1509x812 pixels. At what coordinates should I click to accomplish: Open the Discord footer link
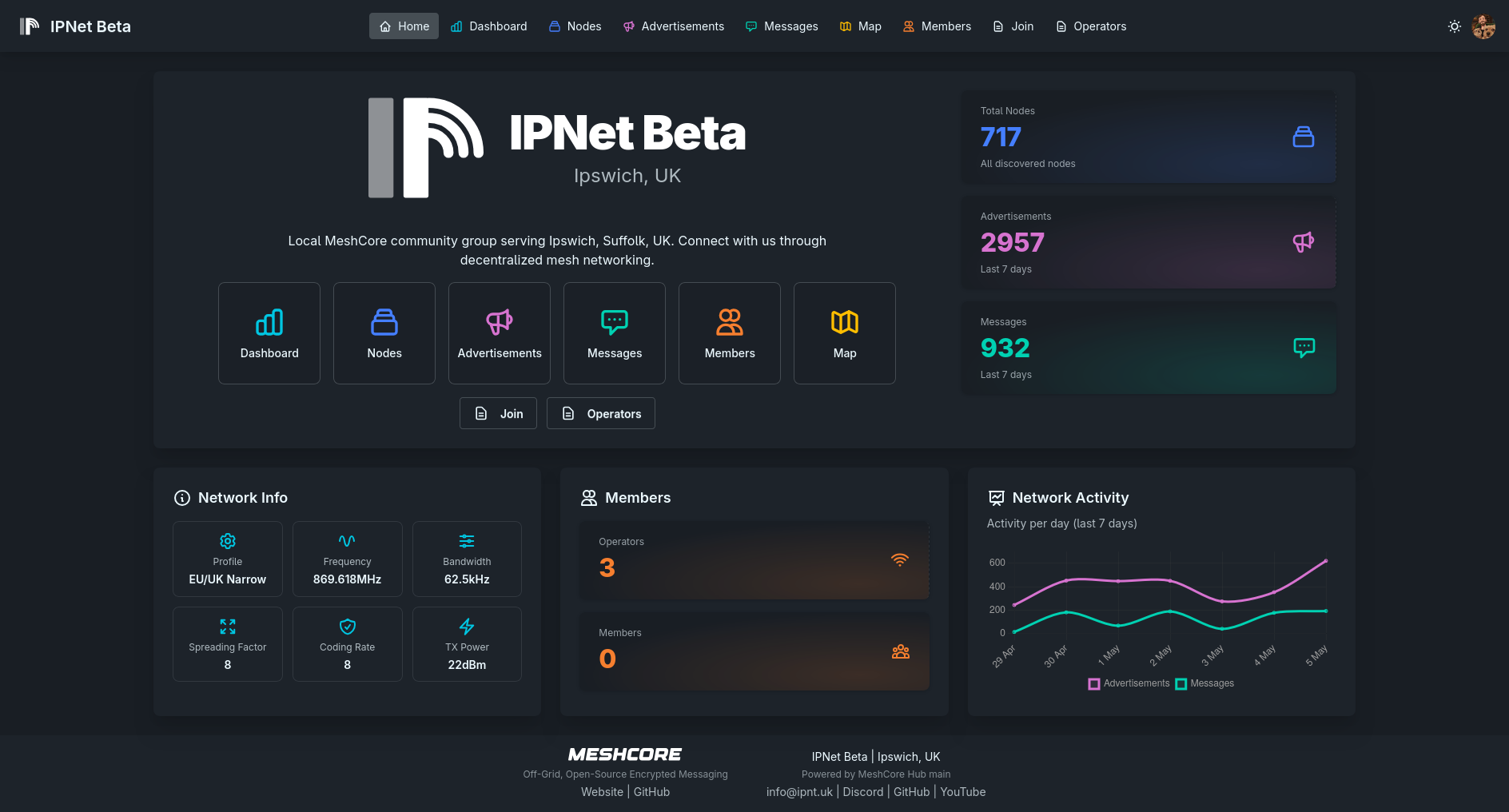click(863, 792)
